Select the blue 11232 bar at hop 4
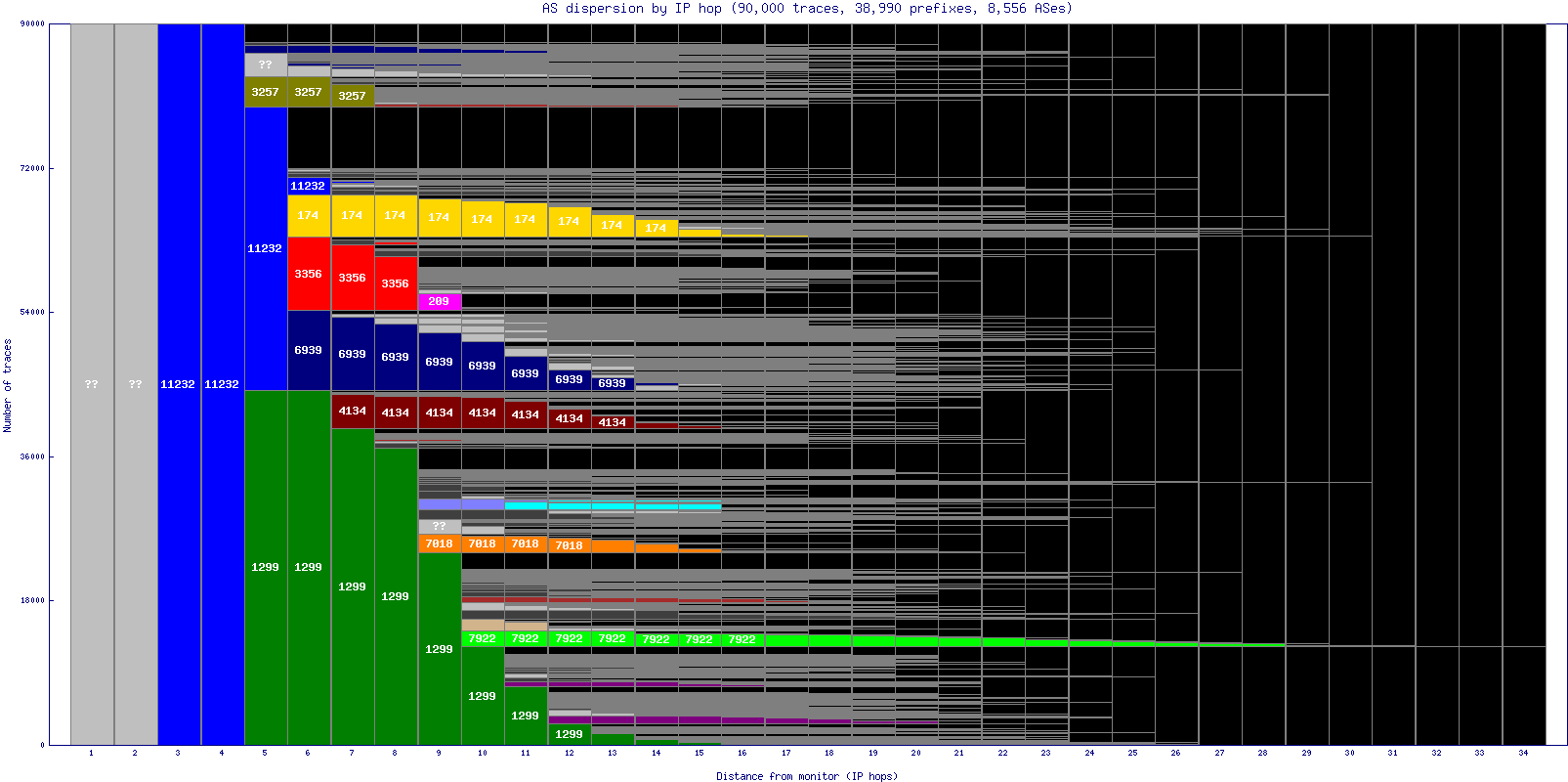 pyautogui.click(x=223, y=384)
